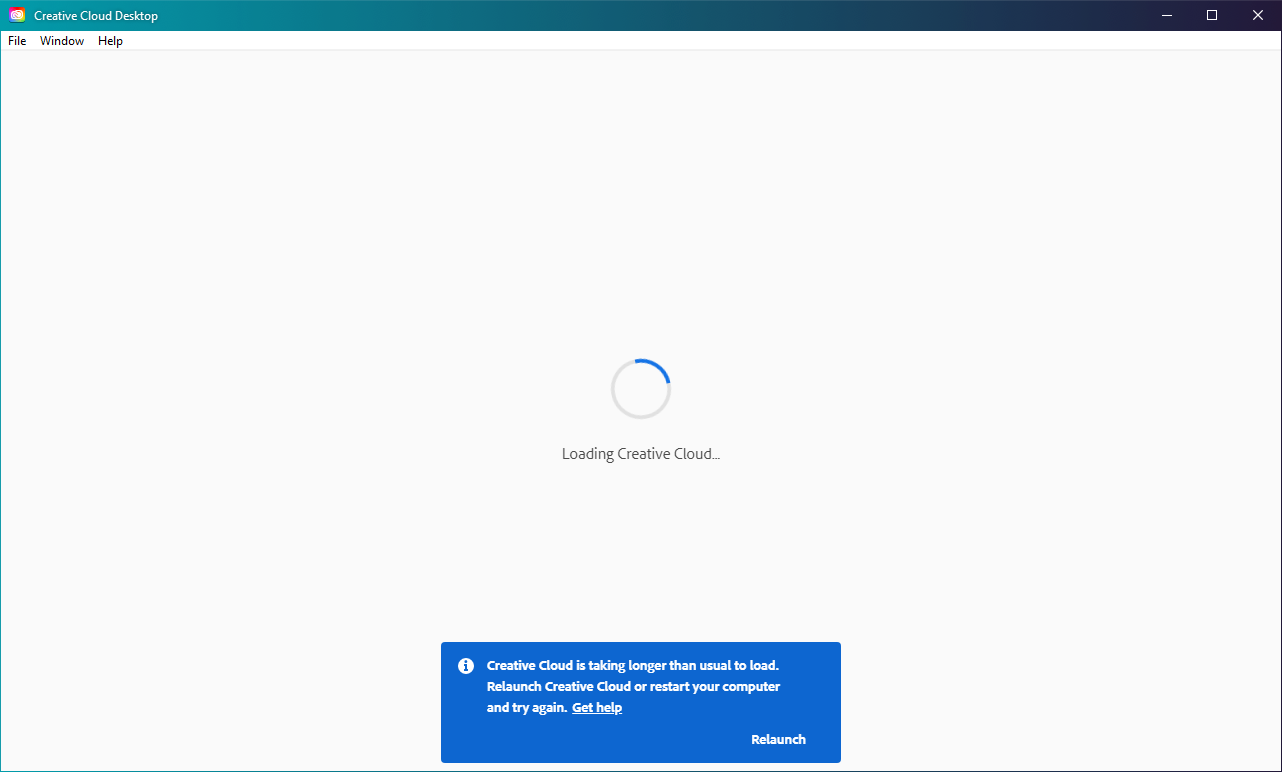Click the Creative Cloud logo in the title bar

tap(16, 15)
